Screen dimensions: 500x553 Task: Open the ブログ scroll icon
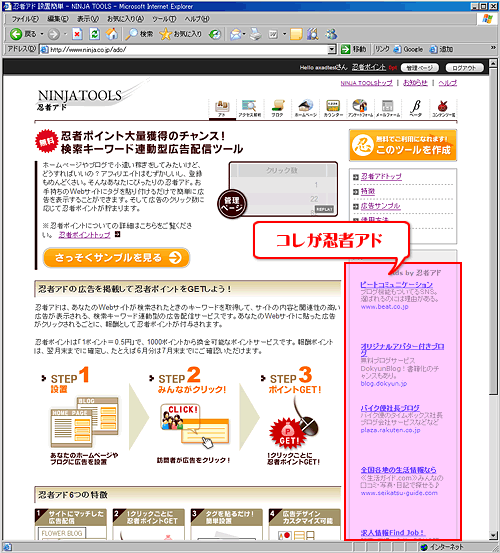pos(278,108)
